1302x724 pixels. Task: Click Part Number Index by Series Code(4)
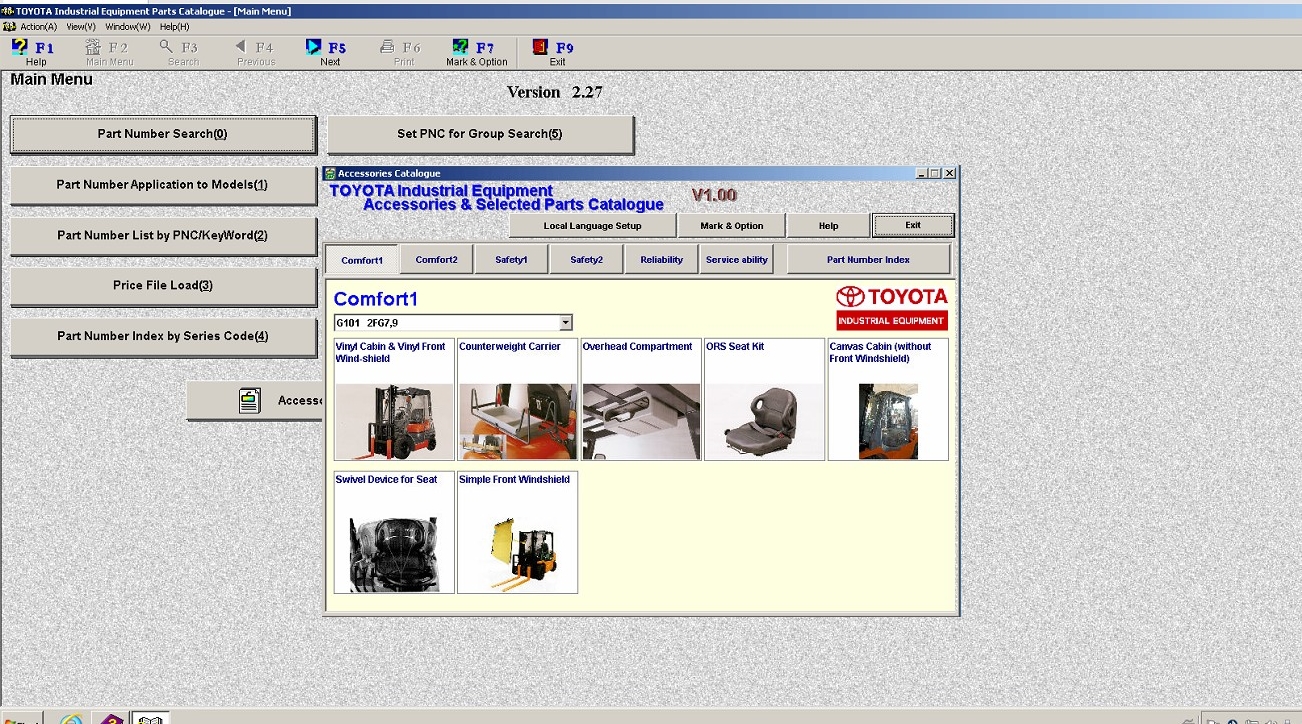tap(163, 337)
